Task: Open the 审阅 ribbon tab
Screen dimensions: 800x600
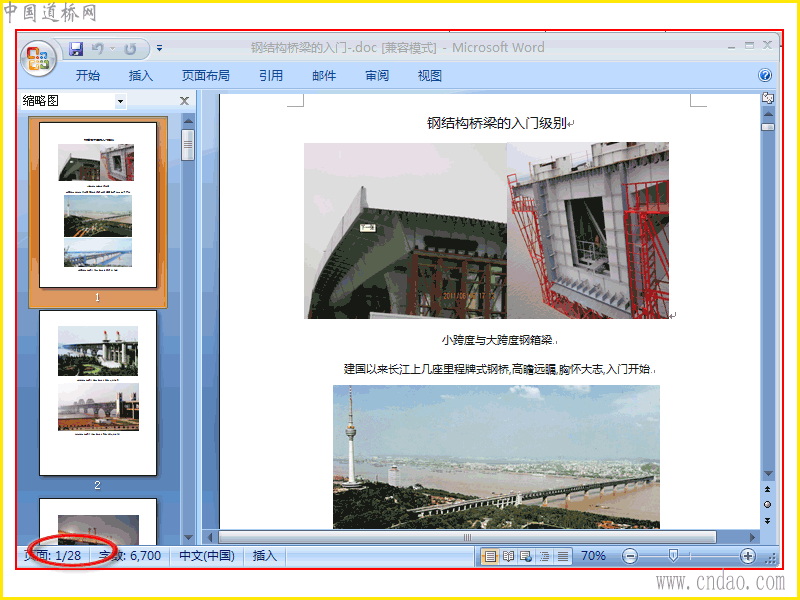Action: point(377,76)
